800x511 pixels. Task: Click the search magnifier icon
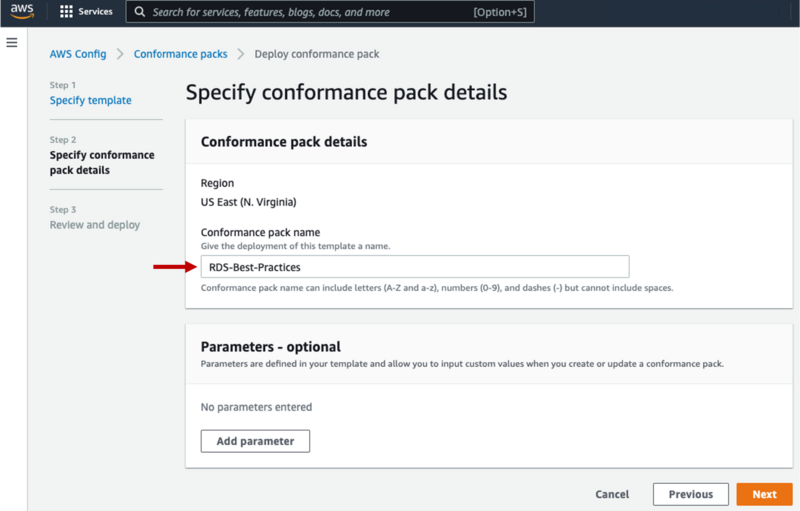[138, 12]
